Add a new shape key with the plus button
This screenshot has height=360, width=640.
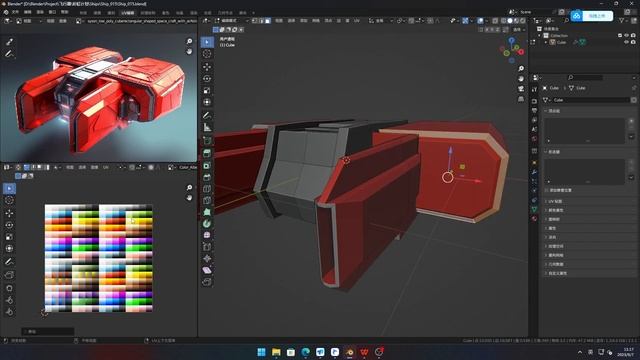[631, 162]
